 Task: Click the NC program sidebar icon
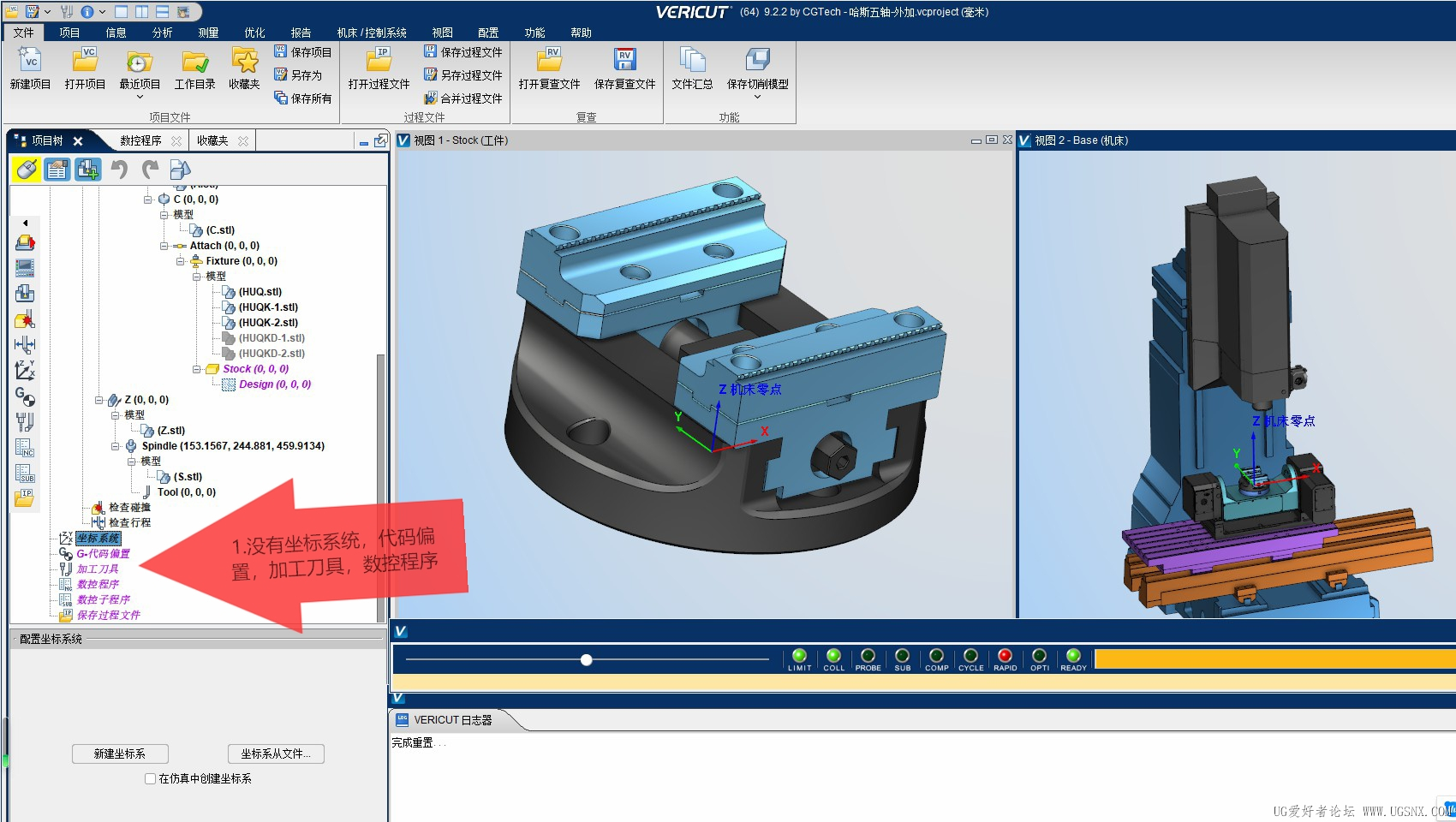coord(25,448)
